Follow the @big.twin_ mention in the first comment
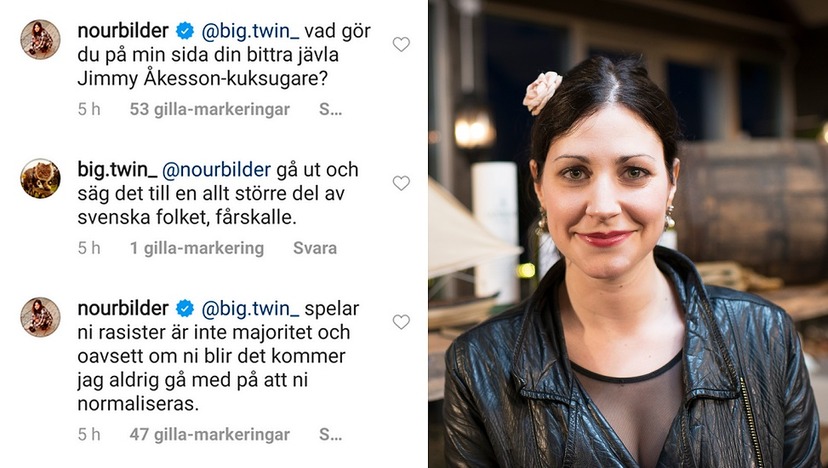 coord(250,31)
